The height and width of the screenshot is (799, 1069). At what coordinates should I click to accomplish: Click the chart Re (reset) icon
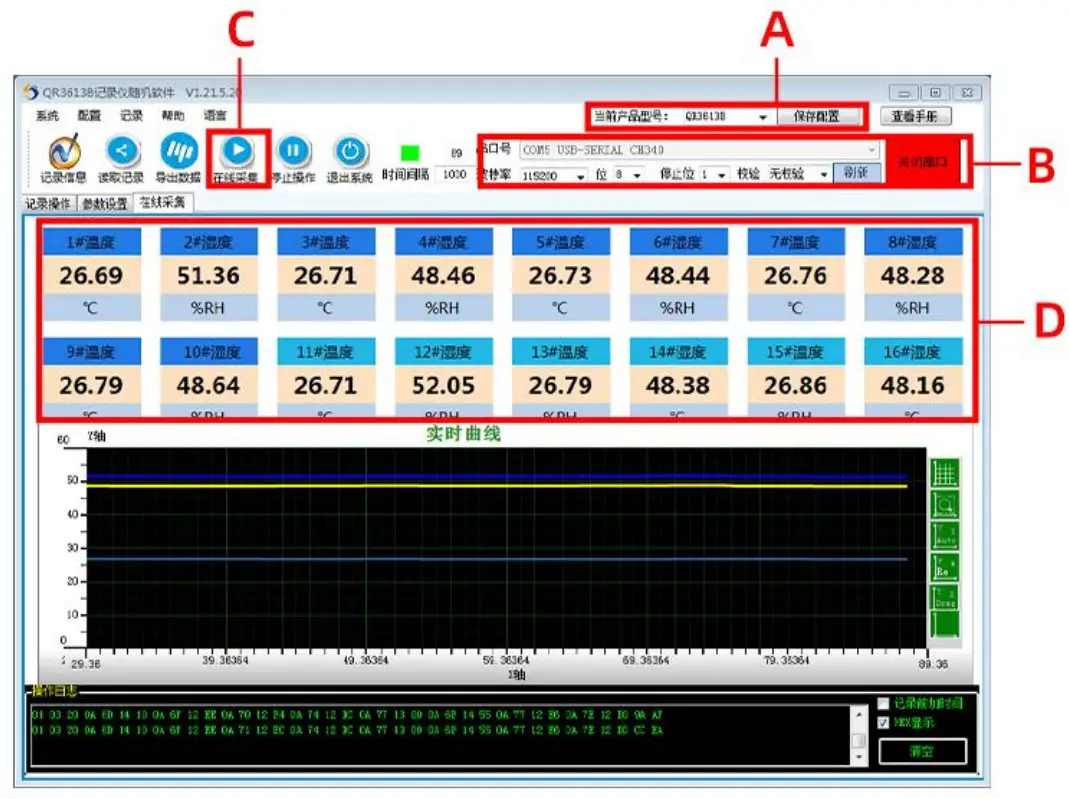point(945,567)
